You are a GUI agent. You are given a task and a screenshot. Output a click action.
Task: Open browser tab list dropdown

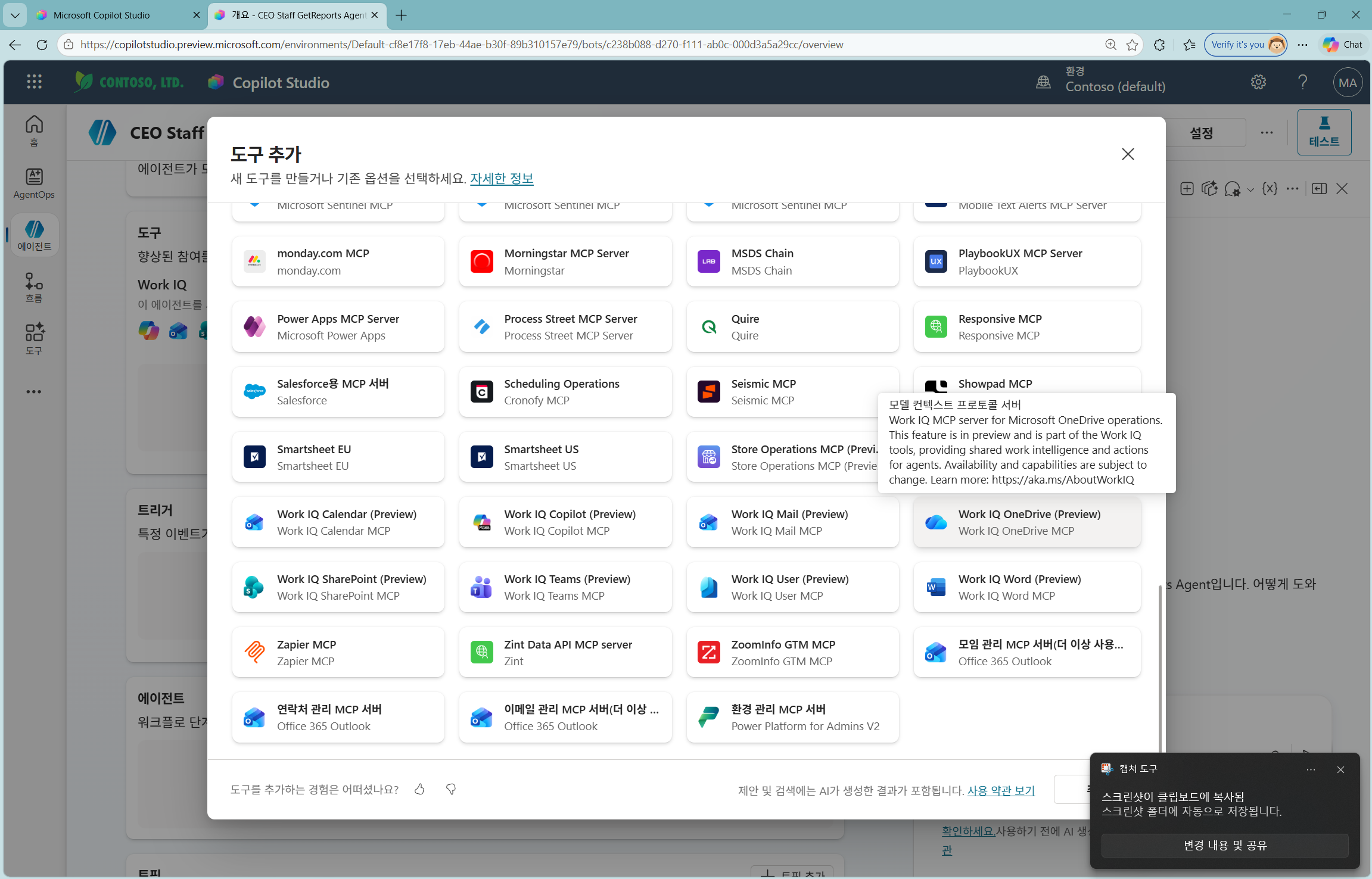pos(15,15)
